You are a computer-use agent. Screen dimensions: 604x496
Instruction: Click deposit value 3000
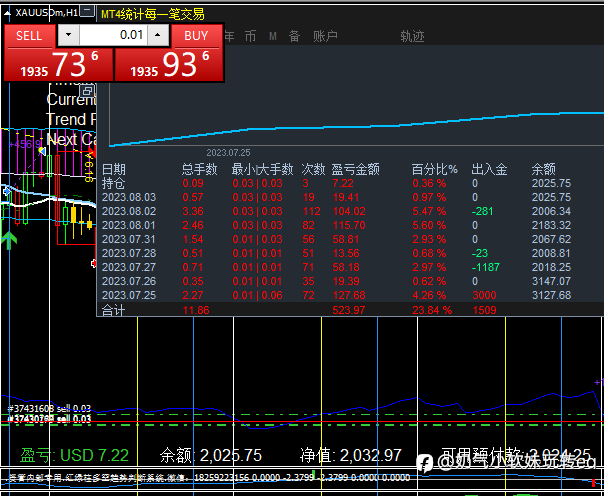click(485, 295)
